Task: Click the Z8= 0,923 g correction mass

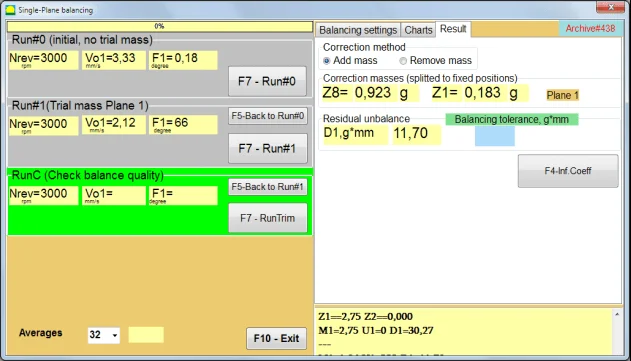Action: (370, 93)
